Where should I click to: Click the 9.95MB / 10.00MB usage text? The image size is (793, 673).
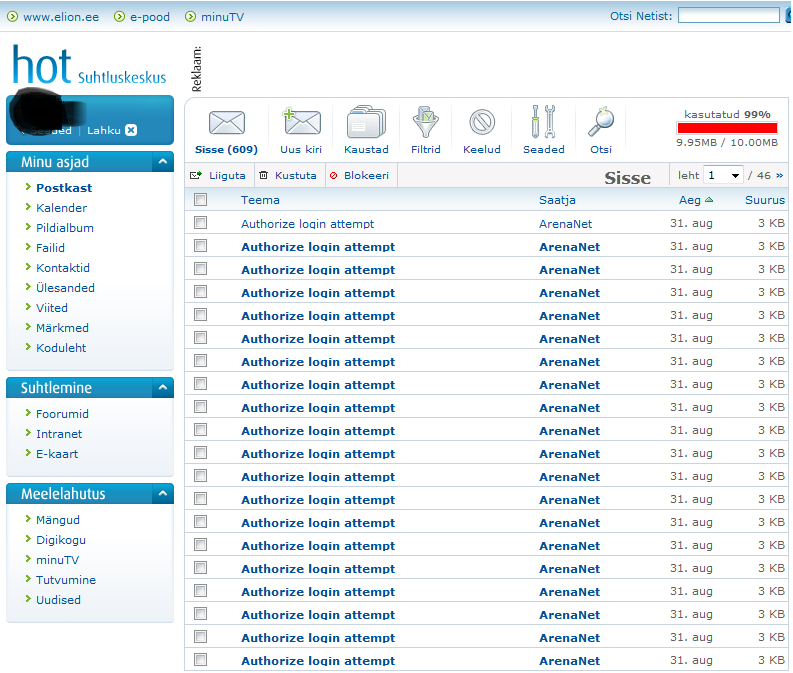click(727, 142)
